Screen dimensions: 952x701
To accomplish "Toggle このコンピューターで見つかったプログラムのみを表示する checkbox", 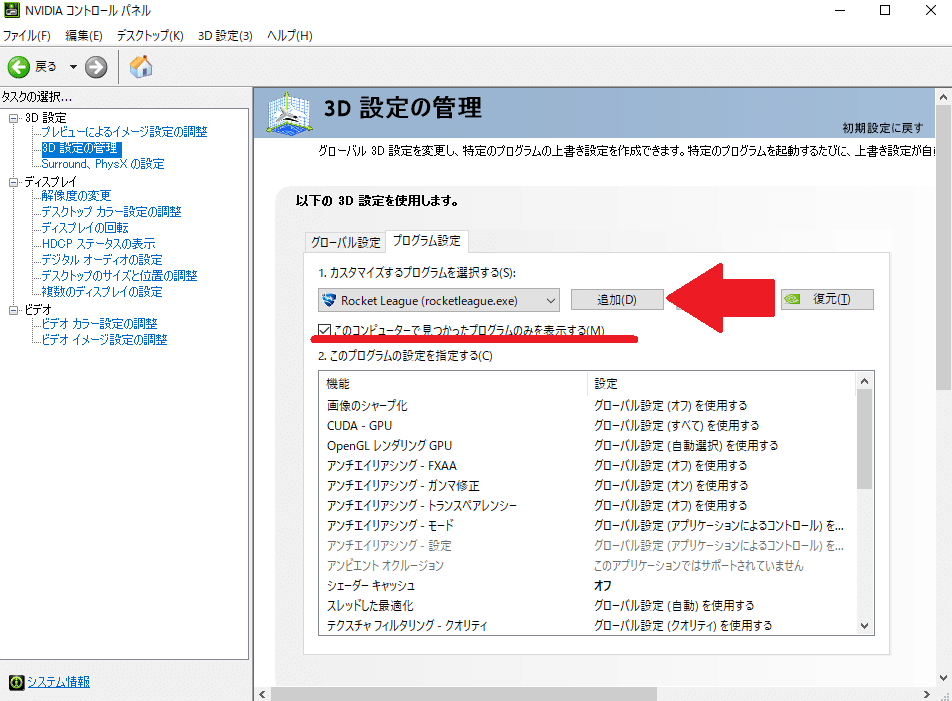I will coord(324,331).
